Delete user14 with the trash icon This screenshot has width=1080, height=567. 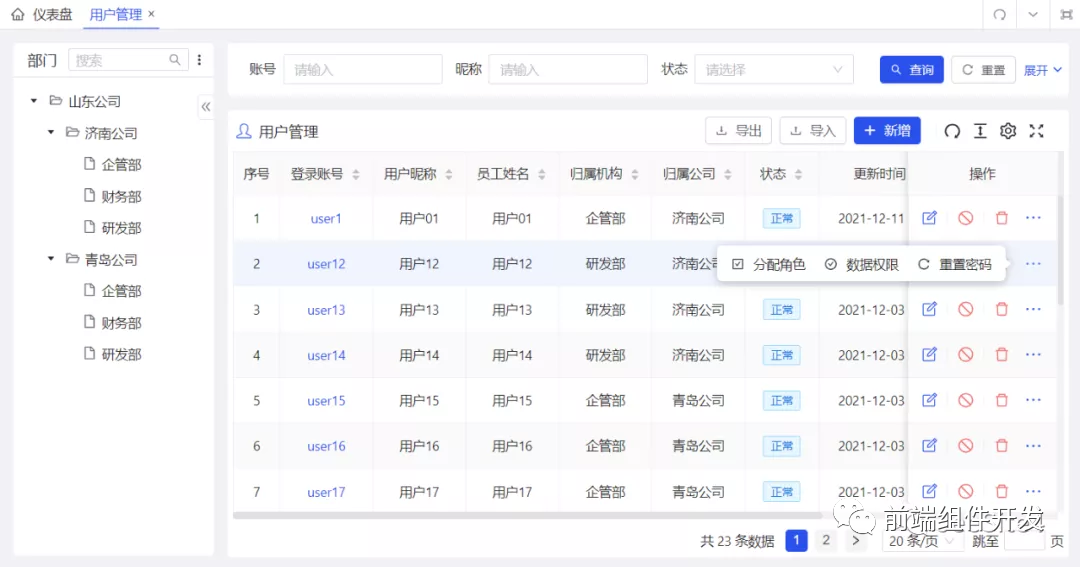tap(1001, 355)
